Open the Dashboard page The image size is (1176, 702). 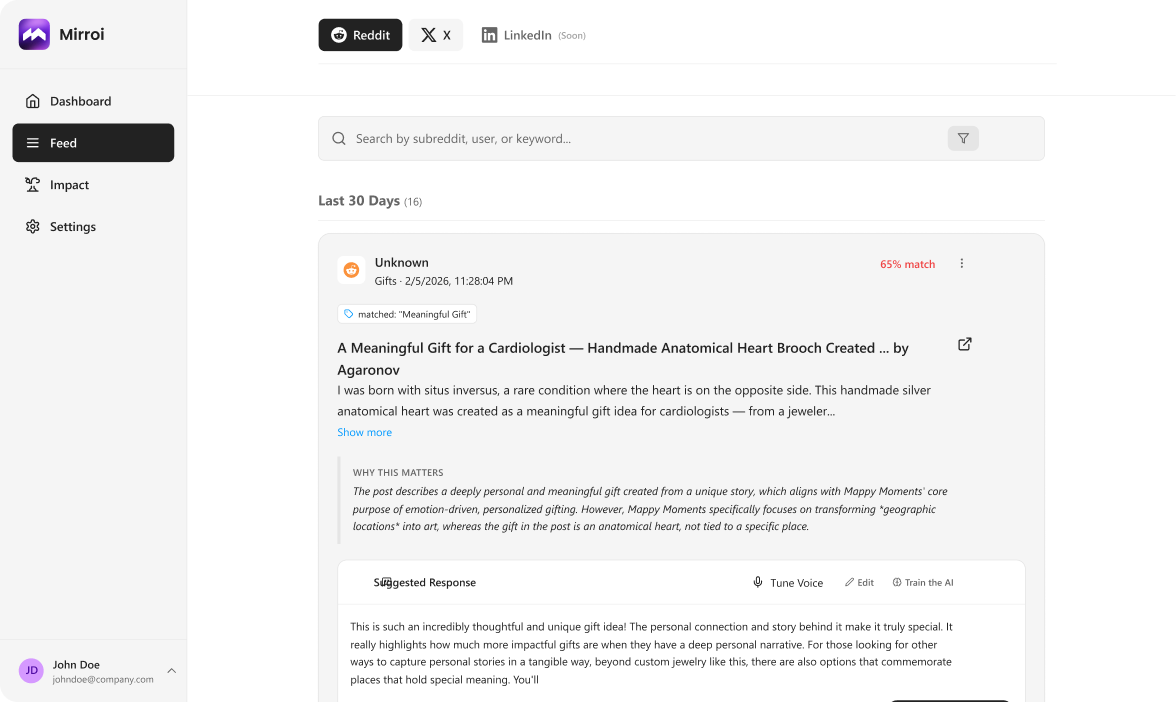[80, 101]
